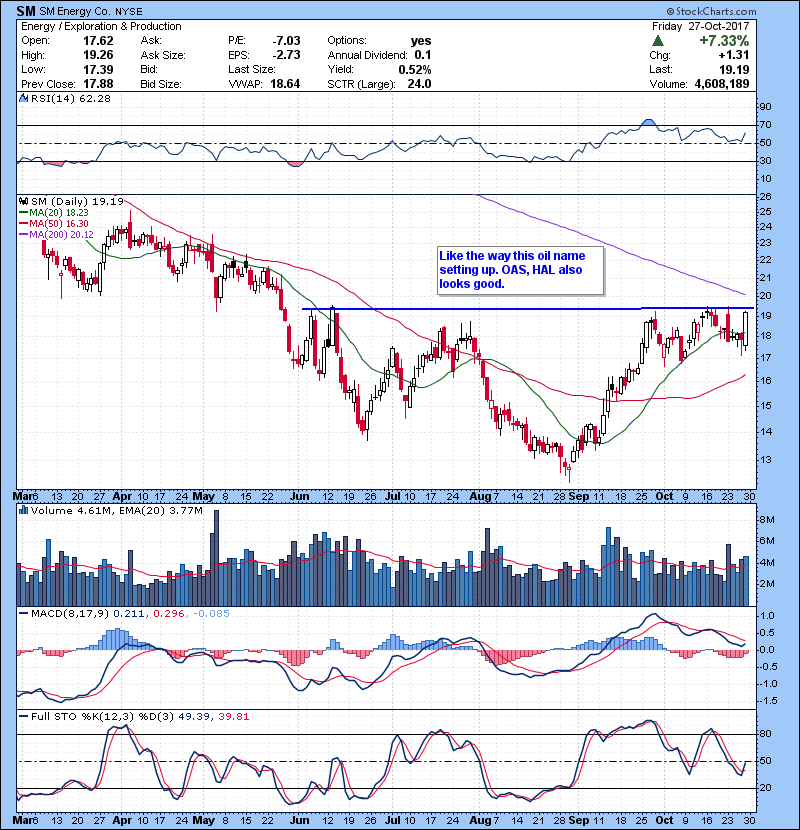Click the MACD(8,17,9) indicator label

(70, 614)
